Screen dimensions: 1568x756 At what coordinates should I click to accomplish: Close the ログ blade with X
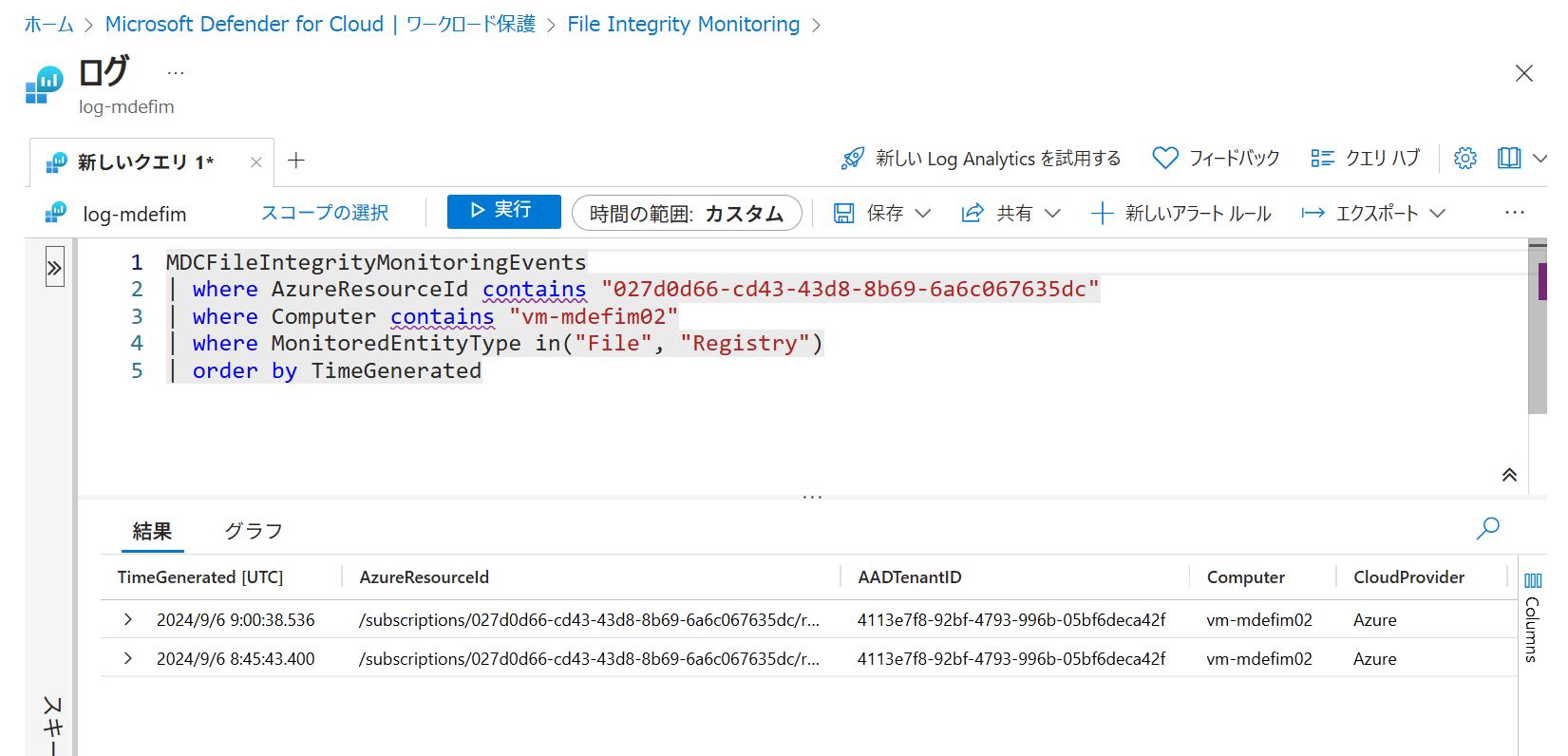click(1524, 73)
